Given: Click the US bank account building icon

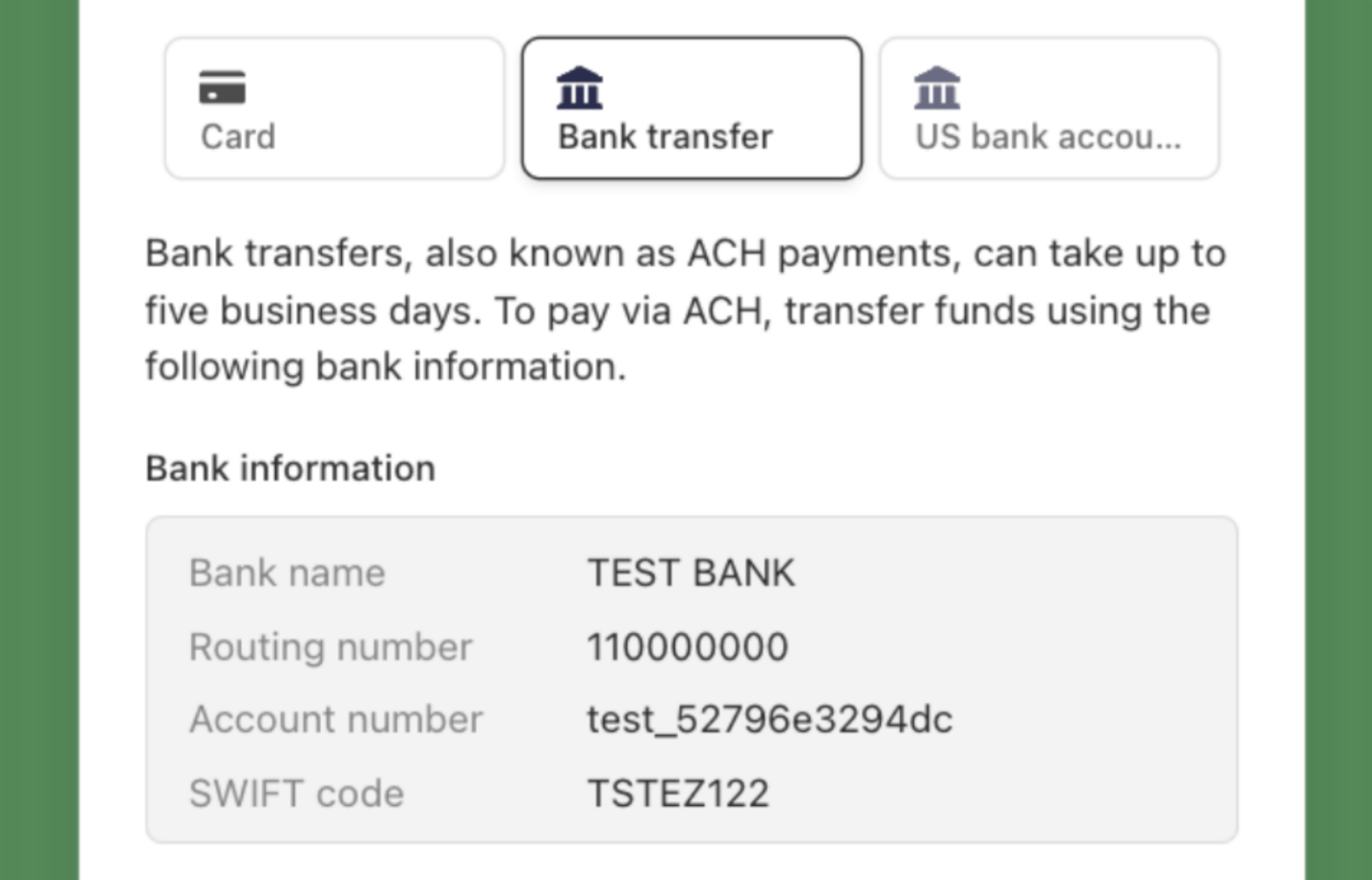Looking at the screenshot, I should [x=937, y=88].
